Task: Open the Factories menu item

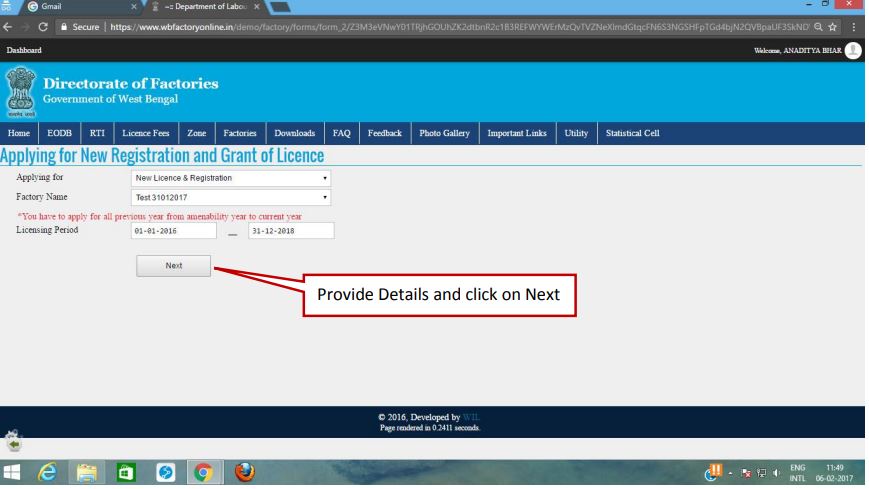Action: pos(240,134)
